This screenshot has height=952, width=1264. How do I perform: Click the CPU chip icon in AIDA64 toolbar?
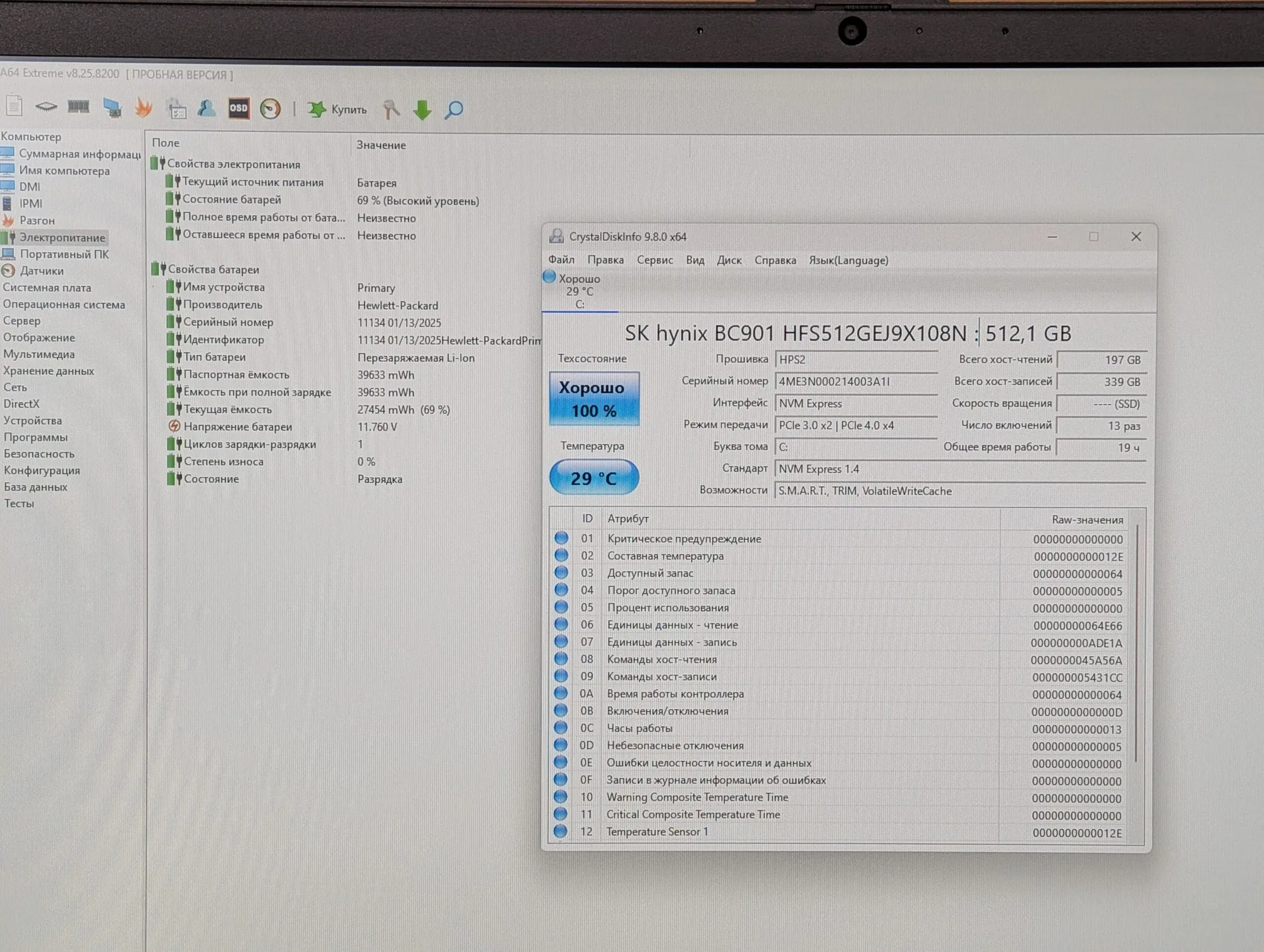(x=46, y=107)
